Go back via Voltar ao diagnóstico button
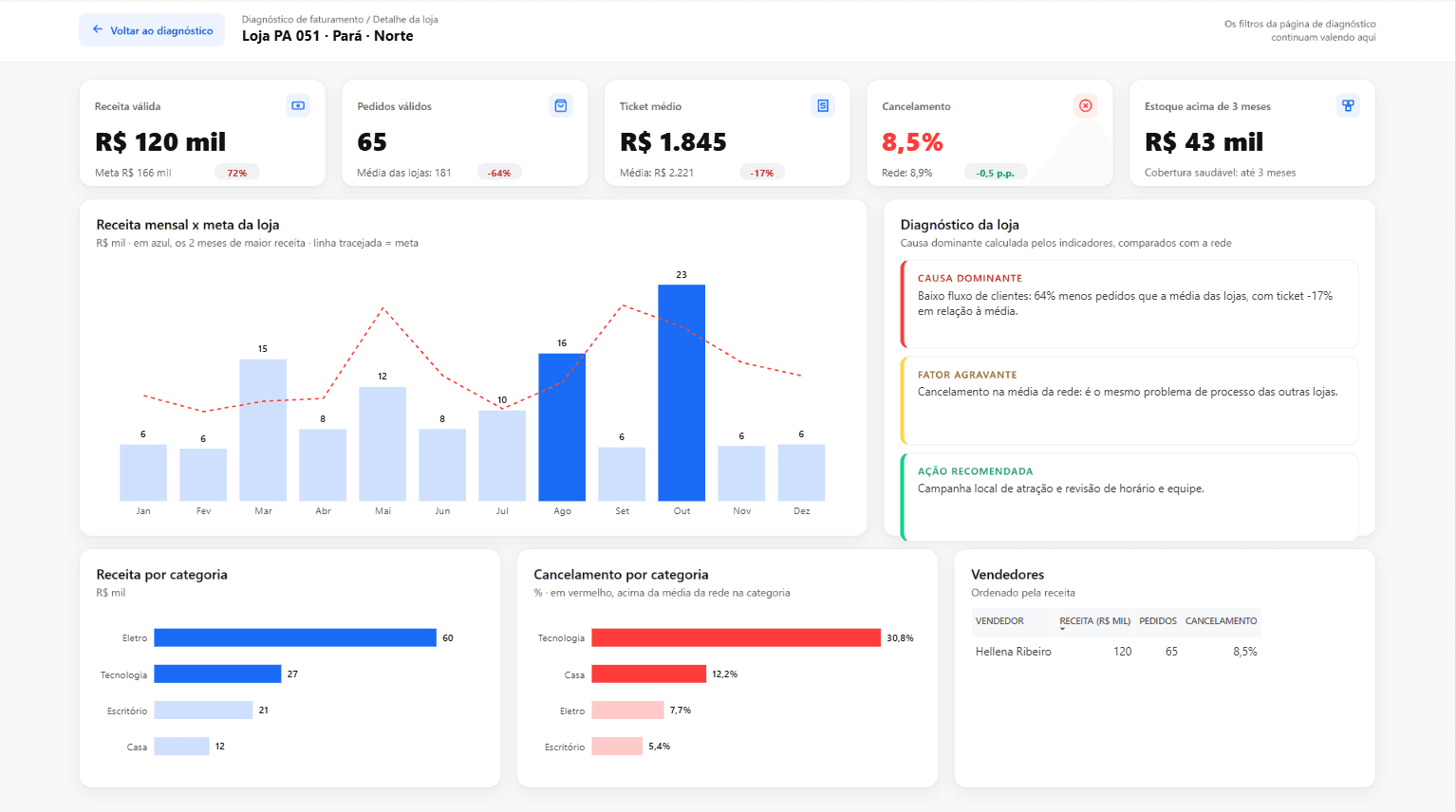This screenshot has height=812, width=1456. pos(152,30)
